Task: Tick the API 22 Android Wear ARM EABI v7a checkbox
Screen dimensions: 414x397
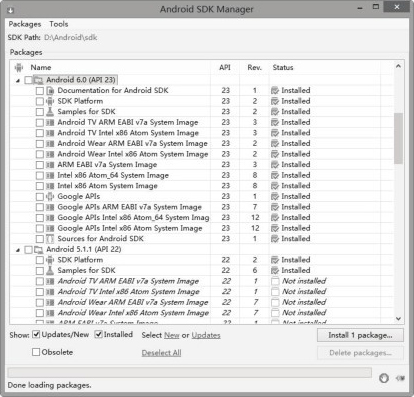Action: (40, 302)
